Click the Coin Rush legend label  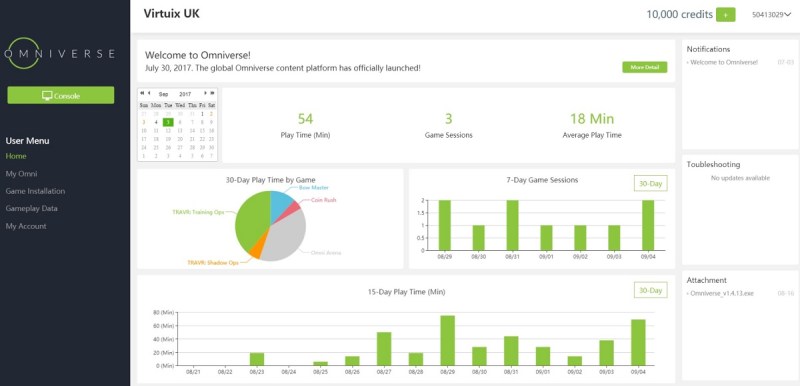324,200
